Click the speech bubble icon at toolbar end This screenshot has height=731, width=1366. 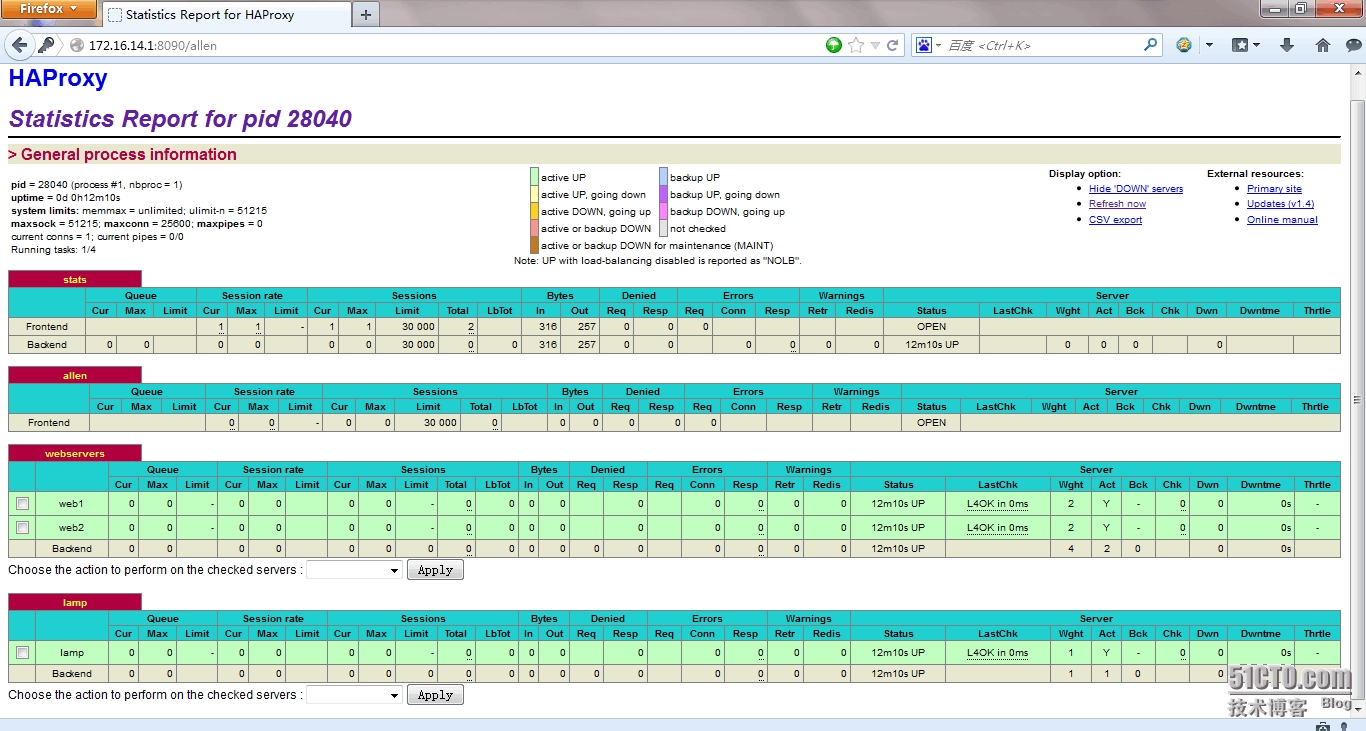[x=1353, y=45]
